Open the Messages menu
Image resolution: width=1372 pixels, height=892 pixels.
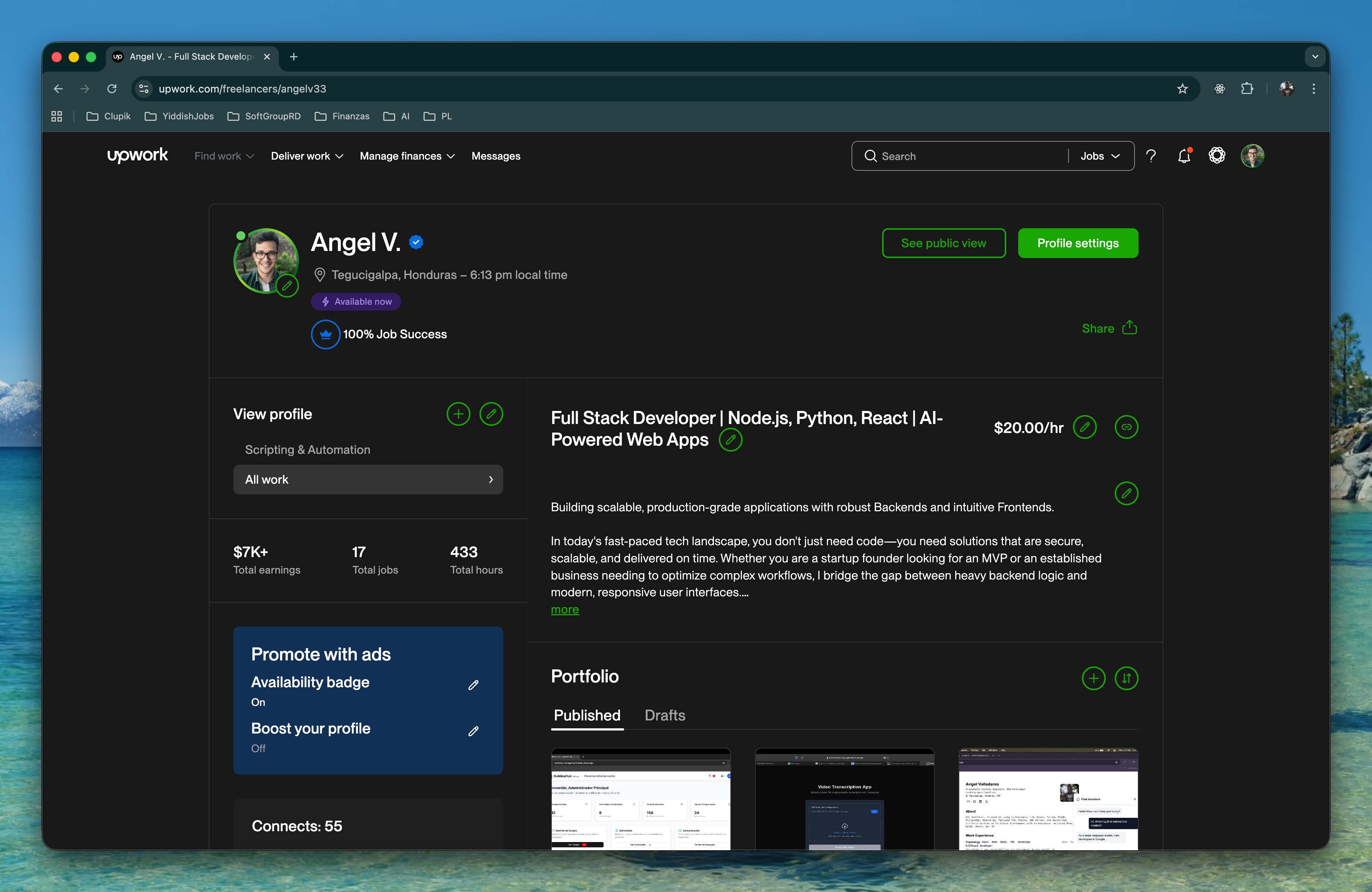tap(496, 156)
